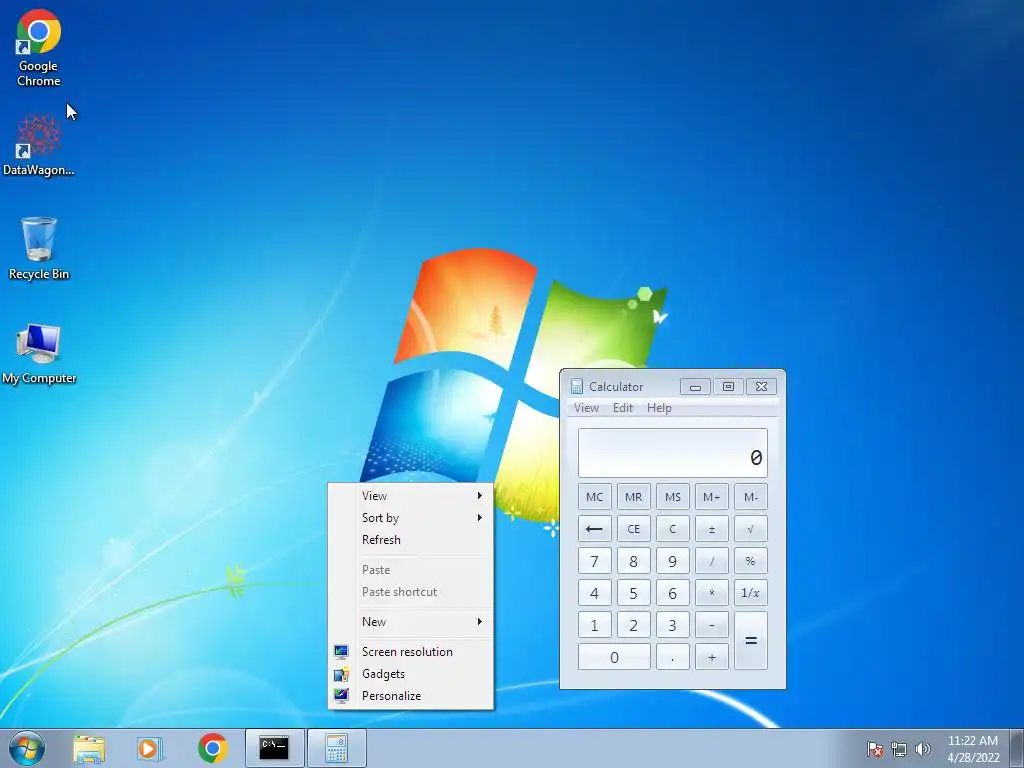The image size is (1024, 768).
Task: Click the 2 key in Calculator
Action: pyautogui.click(x=633, y=625)
